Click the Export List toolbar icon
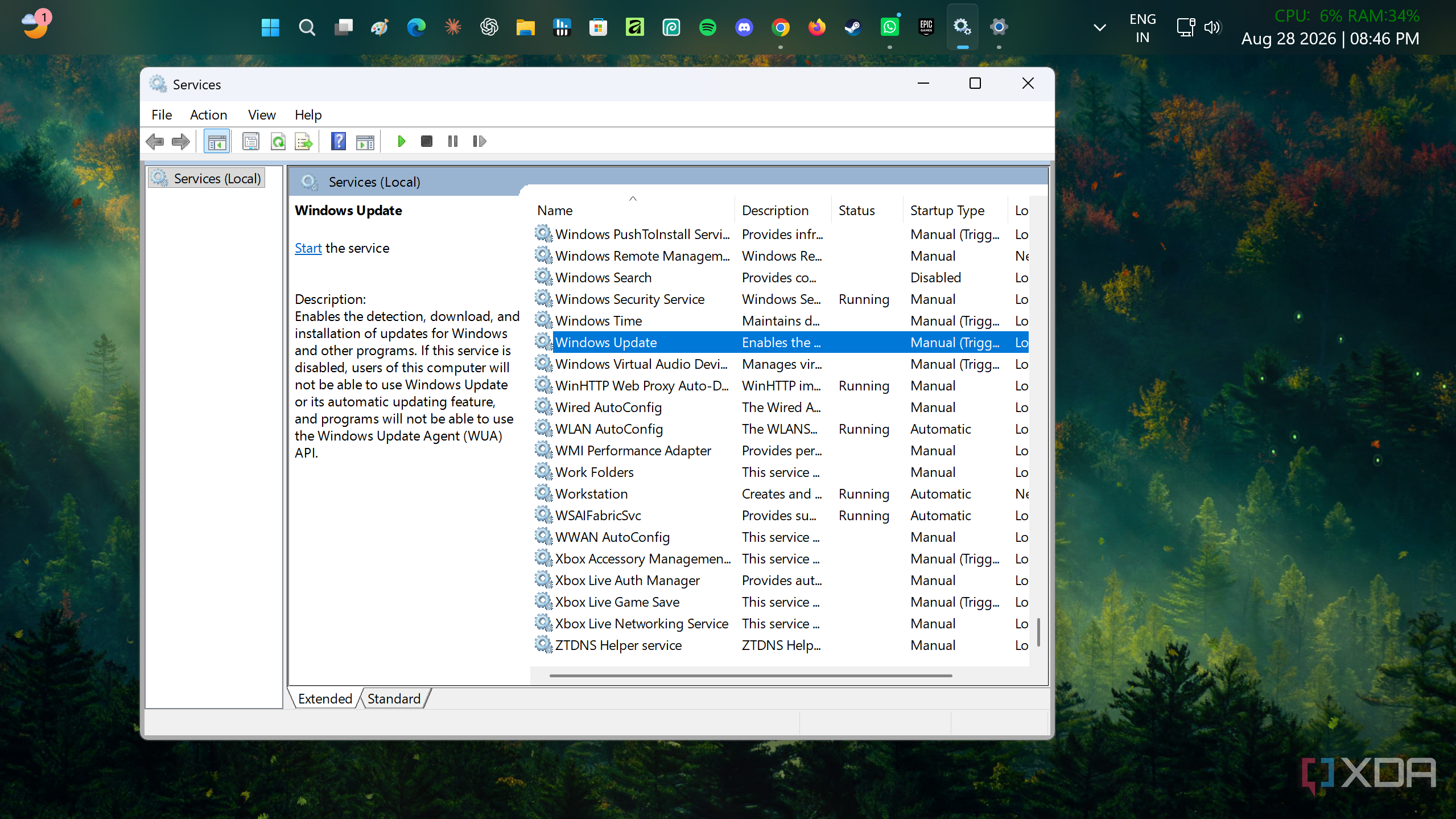The width and height of the screenshot is (1456, 819). click(304, 141)
